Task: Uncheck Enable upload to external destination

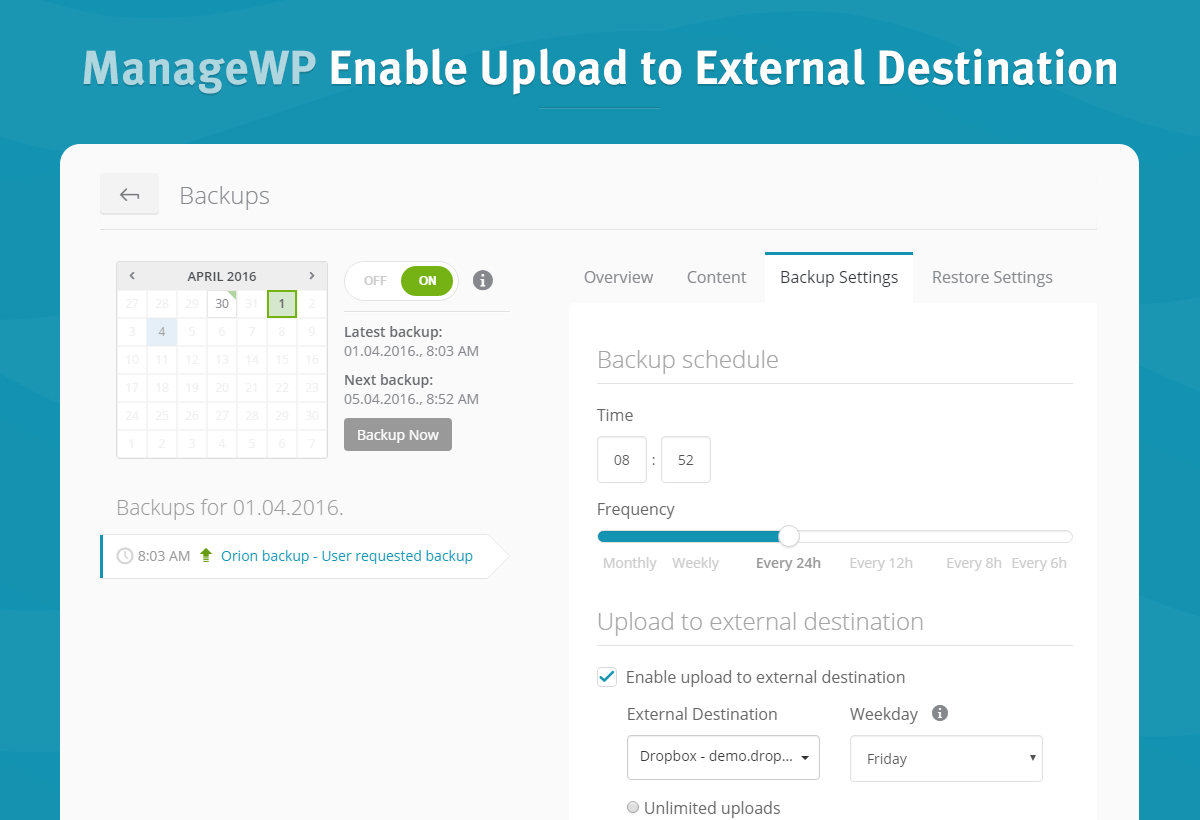Action: click(x=606, y=677)
